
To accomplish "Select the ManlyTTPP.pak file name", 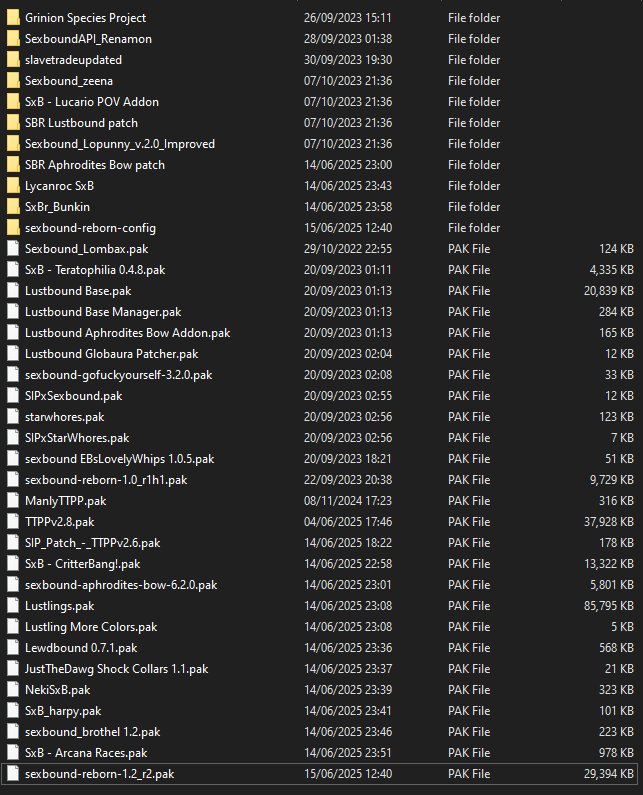I will [x=65, y=500].
